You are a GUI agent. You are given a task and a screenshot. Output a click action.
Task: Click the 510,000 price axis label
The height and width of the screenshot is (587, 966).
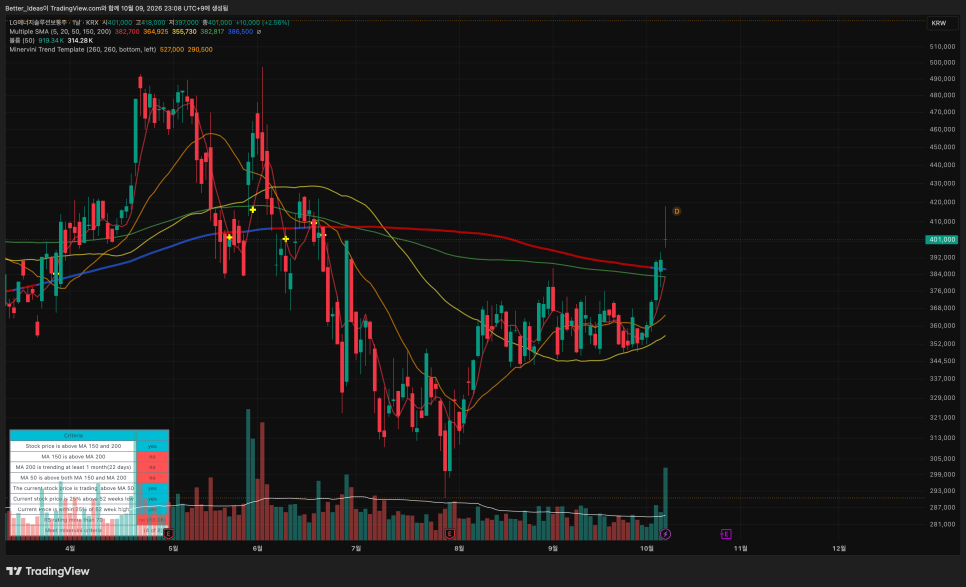tap(942, 47)
